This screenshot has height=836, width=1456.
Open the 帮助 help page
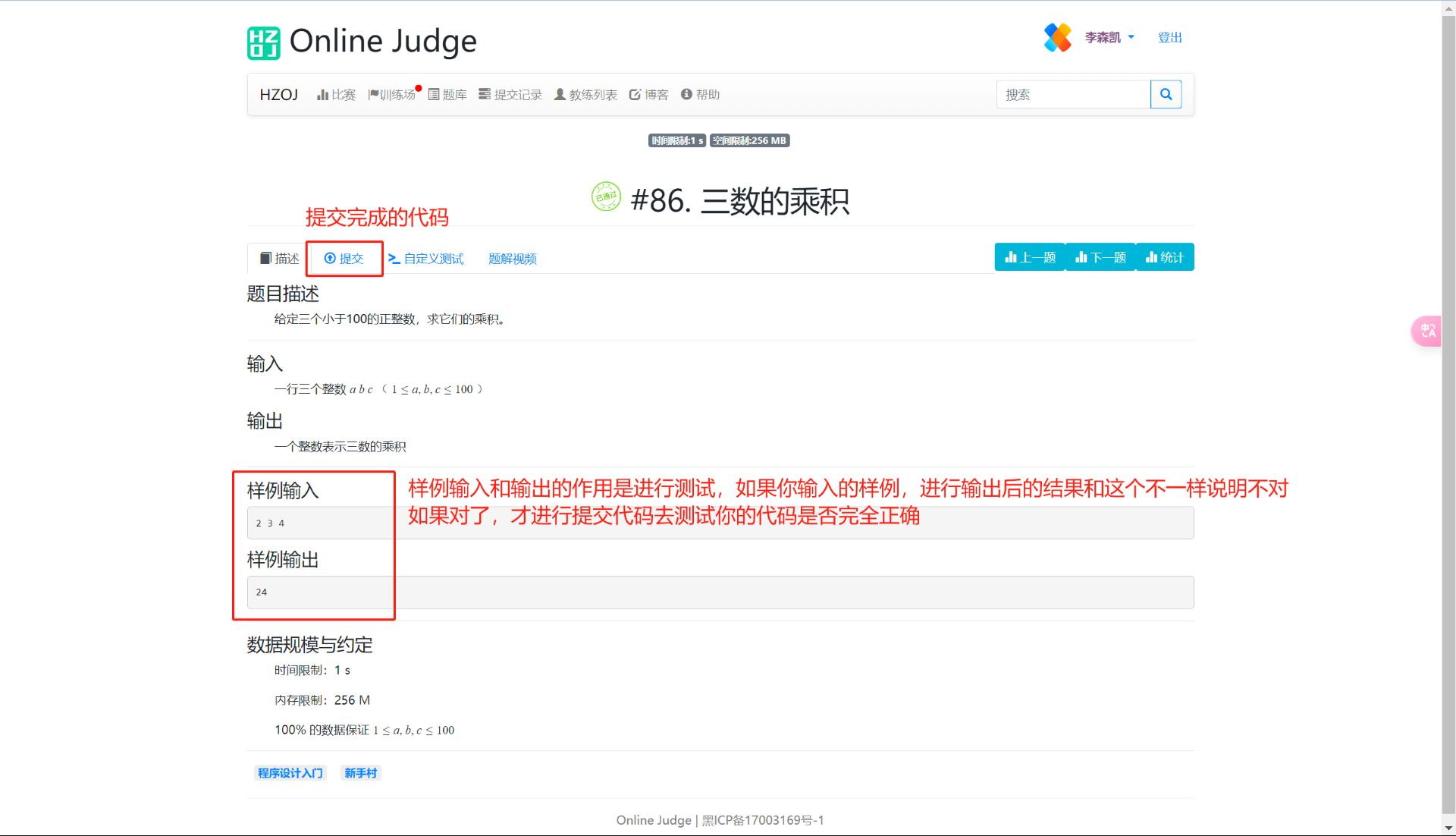[700, 95]
